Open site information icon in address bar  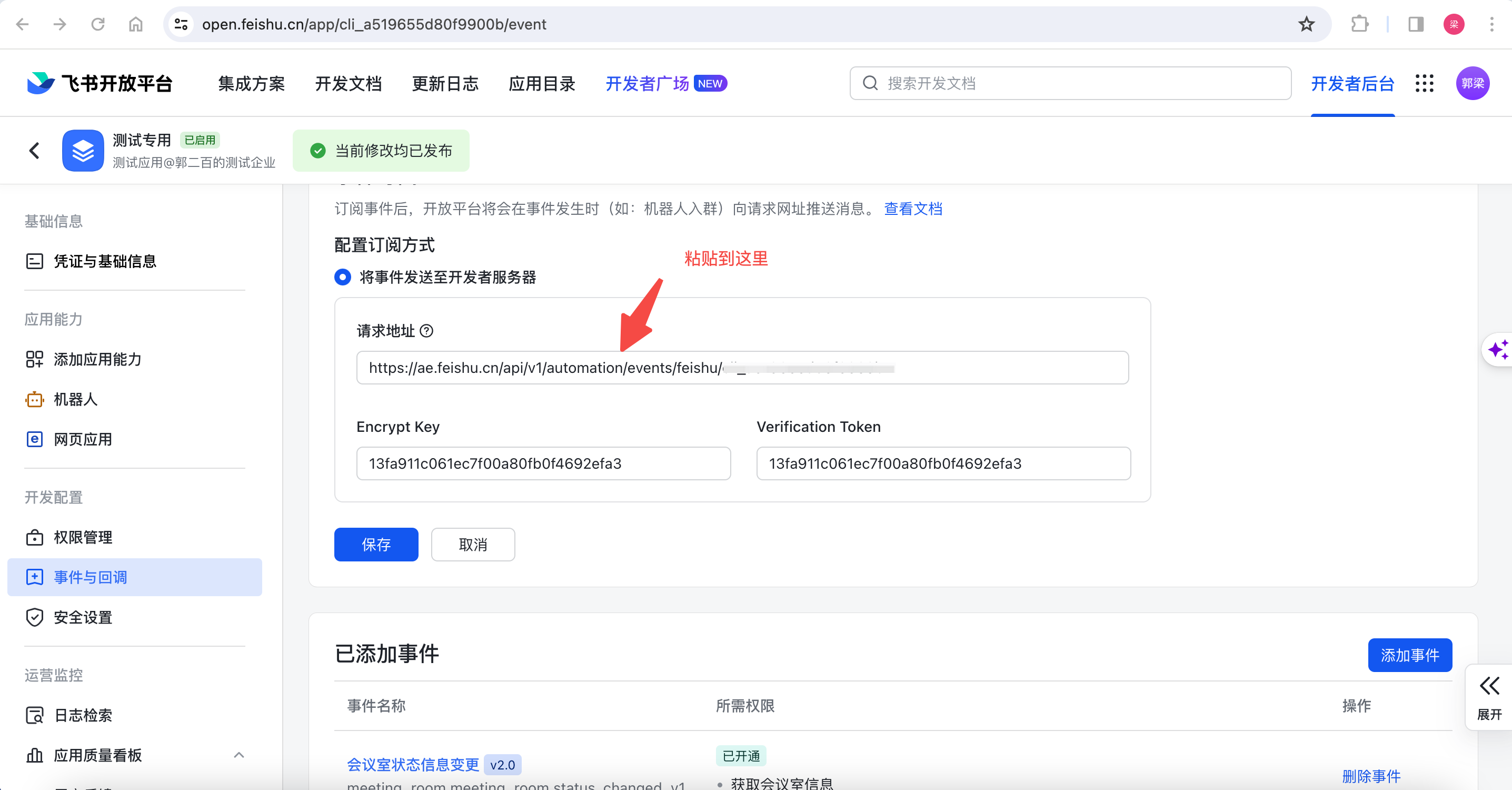[x=181, y=24]
